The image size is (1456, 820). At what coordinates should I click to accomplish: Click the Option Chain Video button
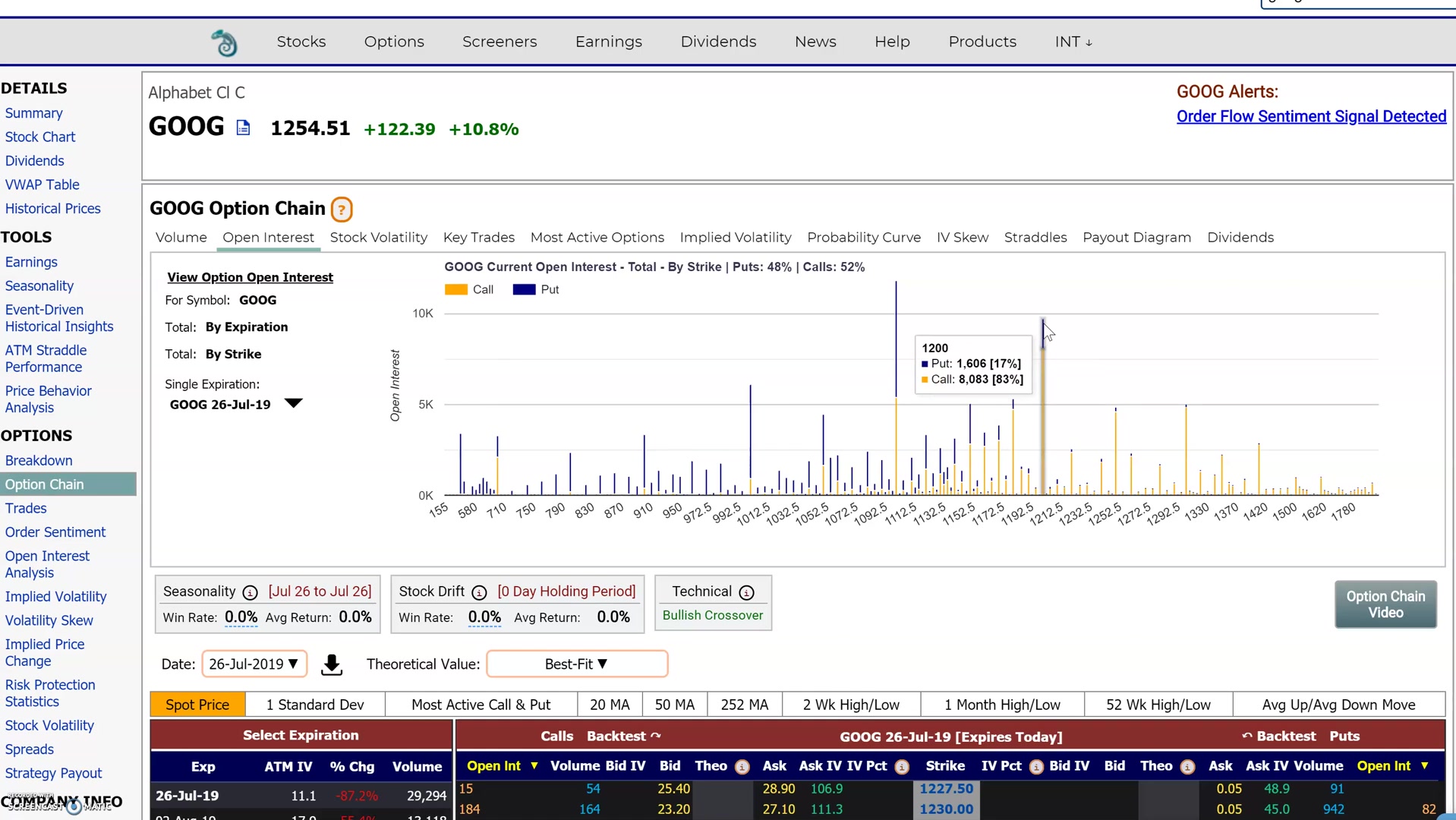tap(1385, 604)
